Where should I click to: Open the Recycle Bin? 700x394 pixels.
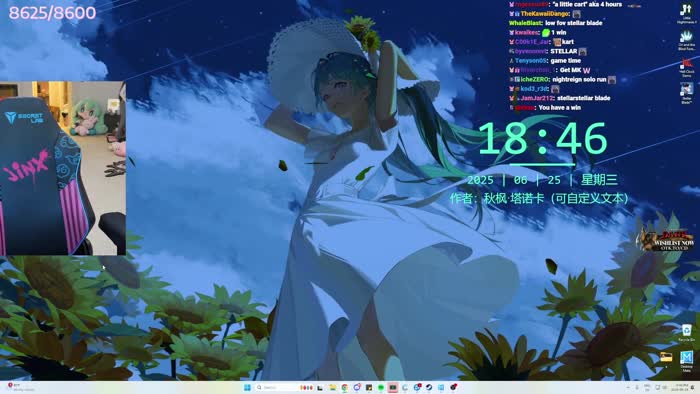click(x=686, y=333)
